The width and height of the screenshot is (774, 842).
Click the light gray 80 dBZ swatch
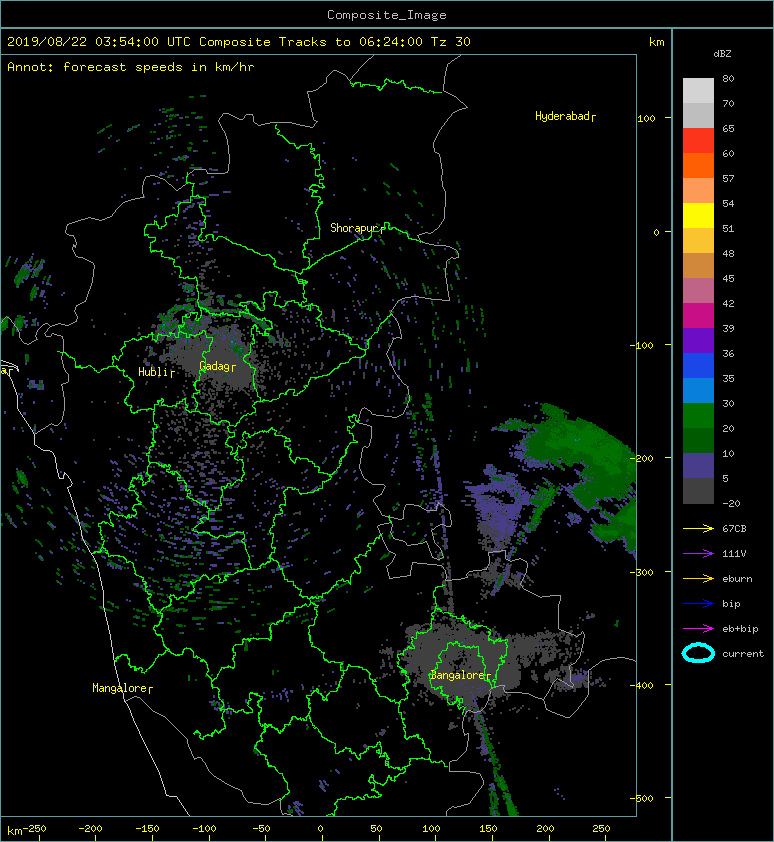pos(698,90)
